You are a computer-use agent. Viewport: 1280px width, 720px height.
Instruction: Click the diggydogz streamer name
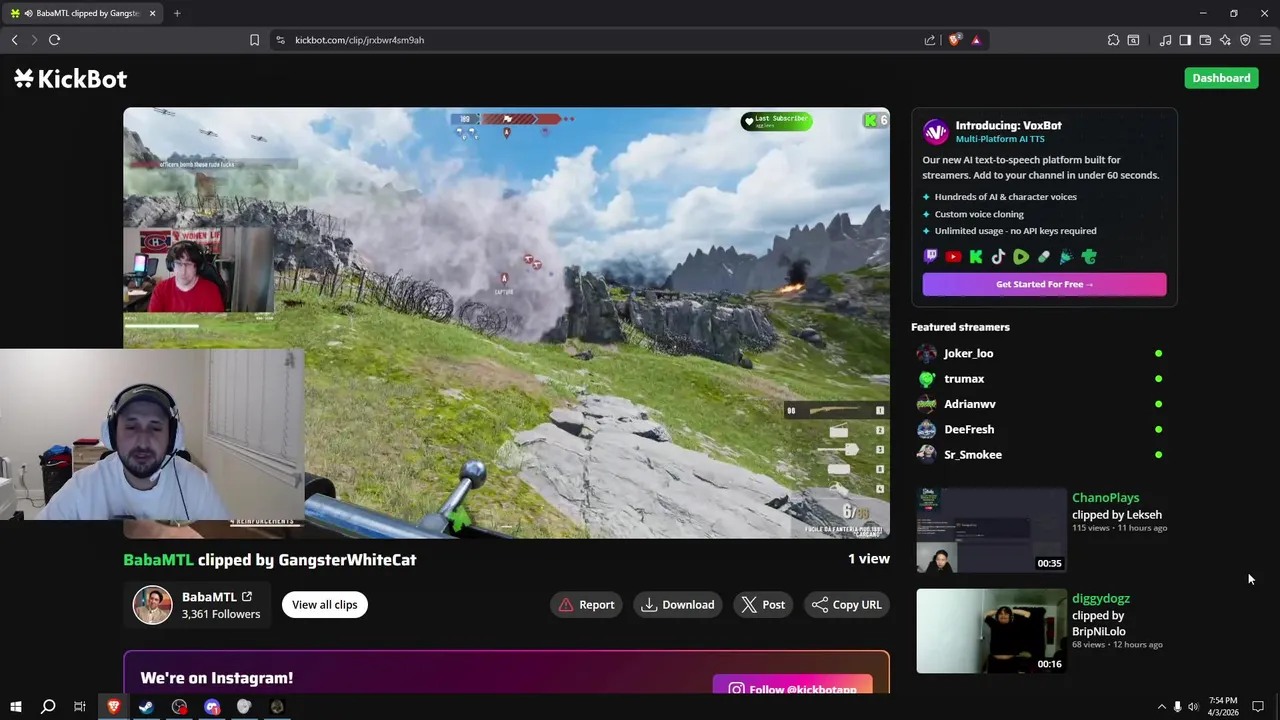tap(1101, 599)
